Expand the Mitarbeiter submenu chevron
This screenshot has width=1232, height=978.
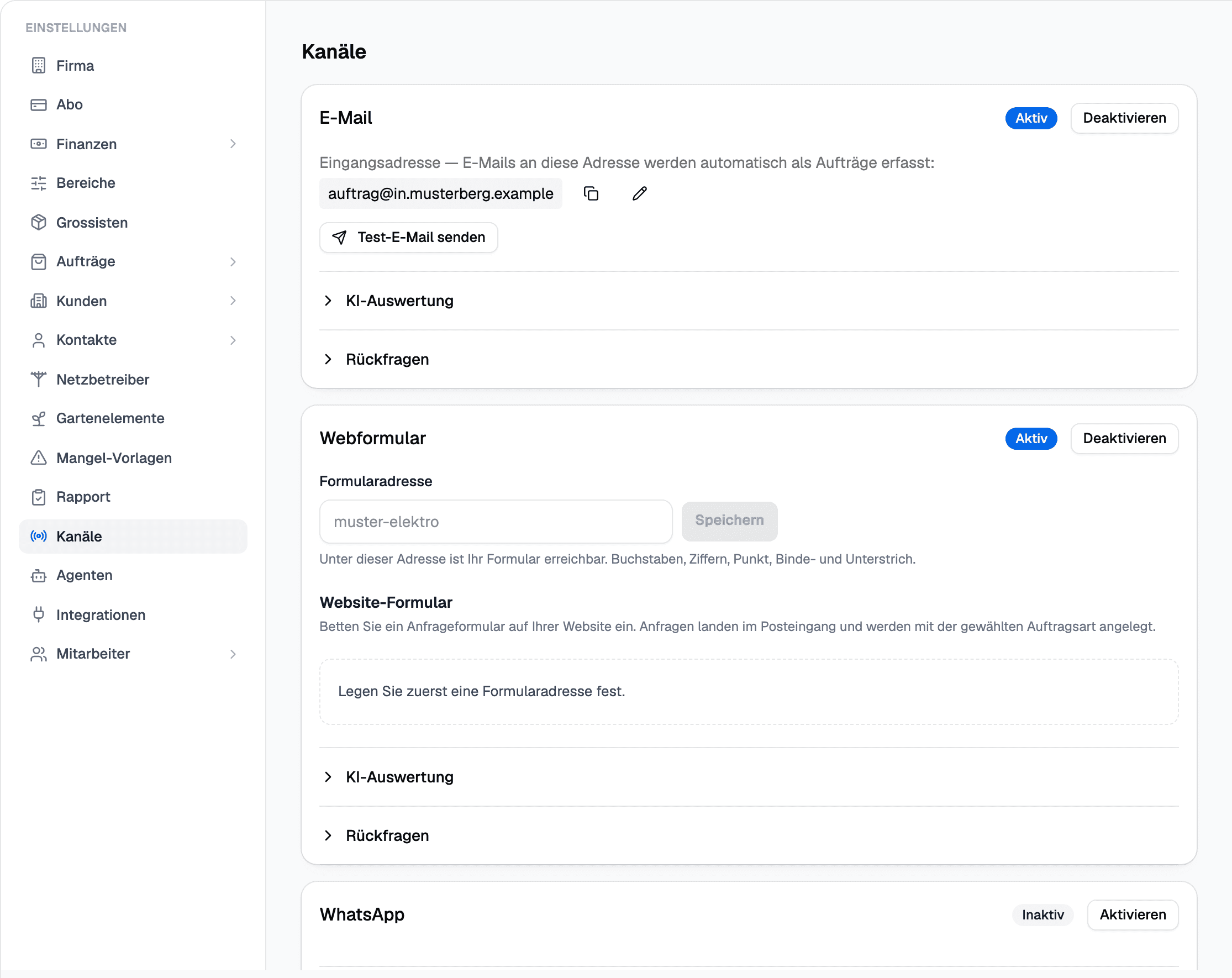(x=233, y=654)
